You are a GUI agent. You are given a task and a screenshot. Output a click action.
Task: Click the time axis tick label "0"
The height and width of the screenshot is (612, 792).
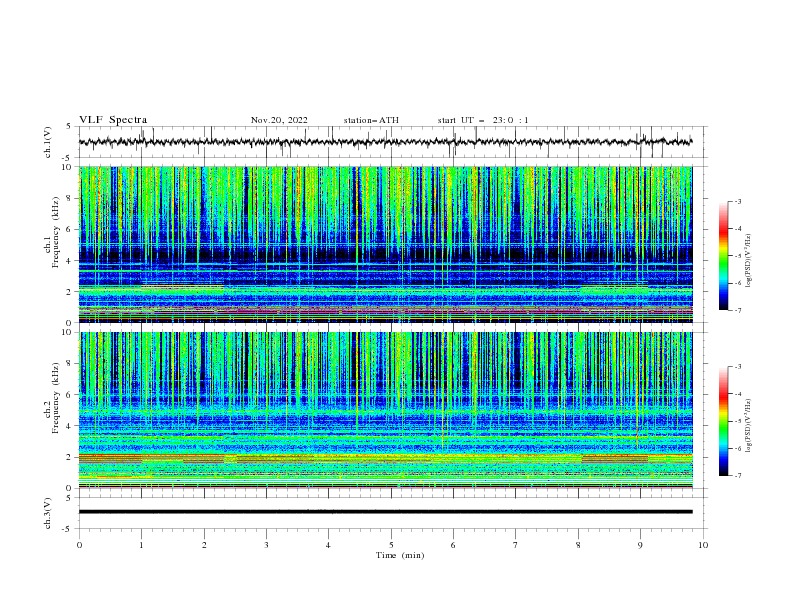(79, 545)
